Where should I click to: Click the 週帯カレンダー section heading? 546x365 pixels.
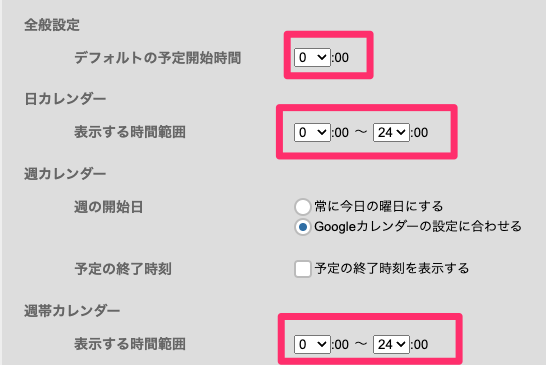coord(72,311)
